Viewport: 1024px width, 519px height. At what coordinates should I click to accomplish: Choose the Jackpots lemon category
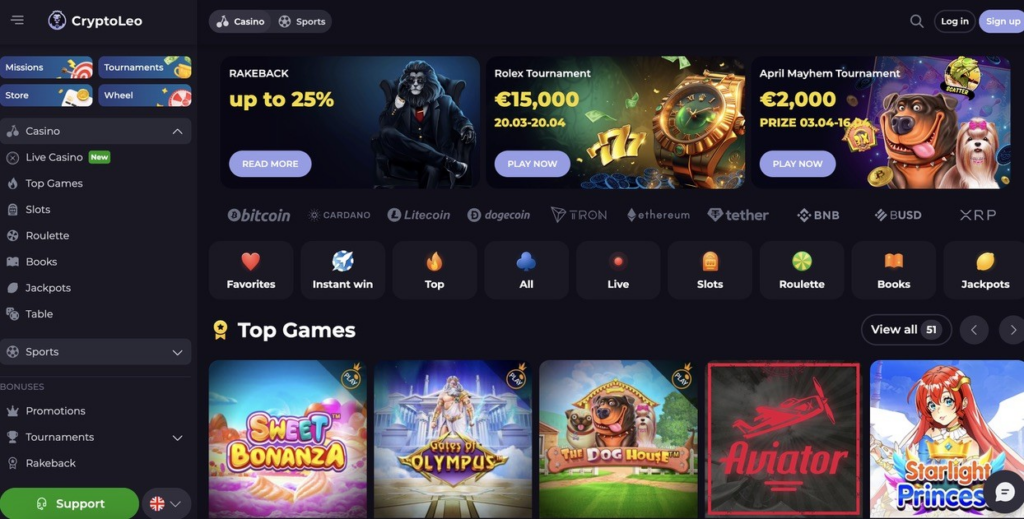985,270
